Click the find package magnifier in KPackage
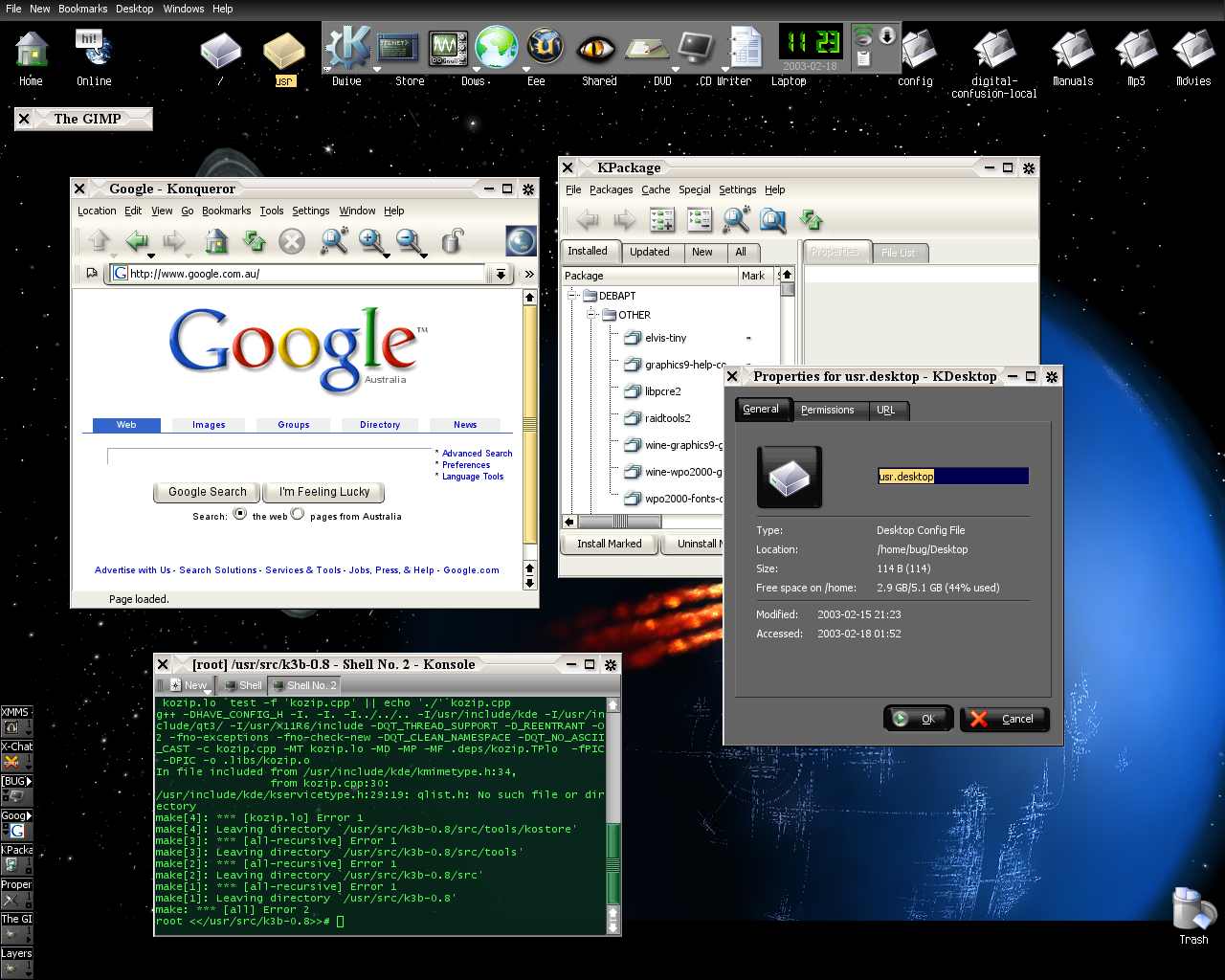This screenshot has width=1225, height=980. point(736,220)
